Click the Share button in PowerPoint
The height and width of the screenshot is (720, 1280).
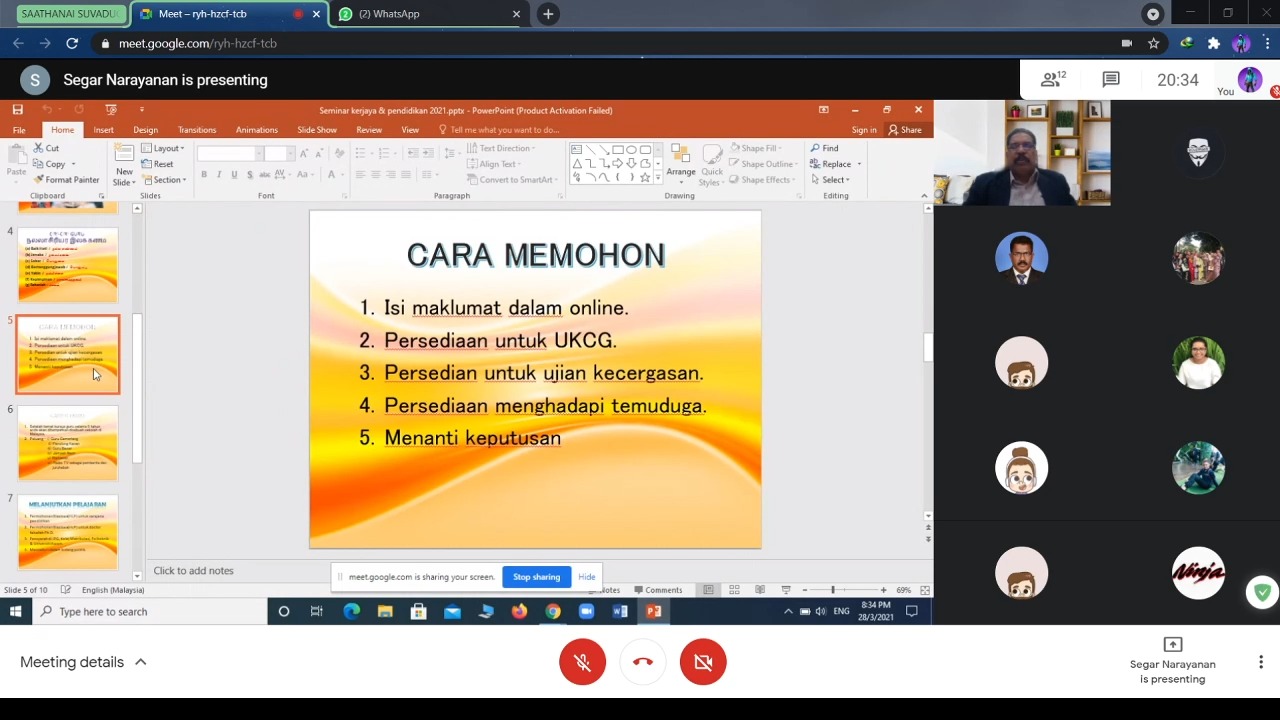point(905,130)
